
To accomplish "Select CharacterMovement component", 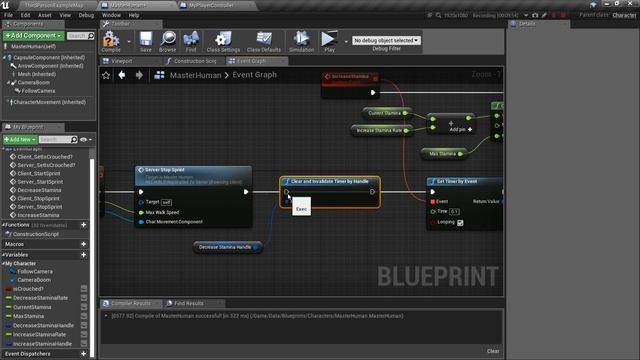I will pyautogui.click(x=49, y=102).
